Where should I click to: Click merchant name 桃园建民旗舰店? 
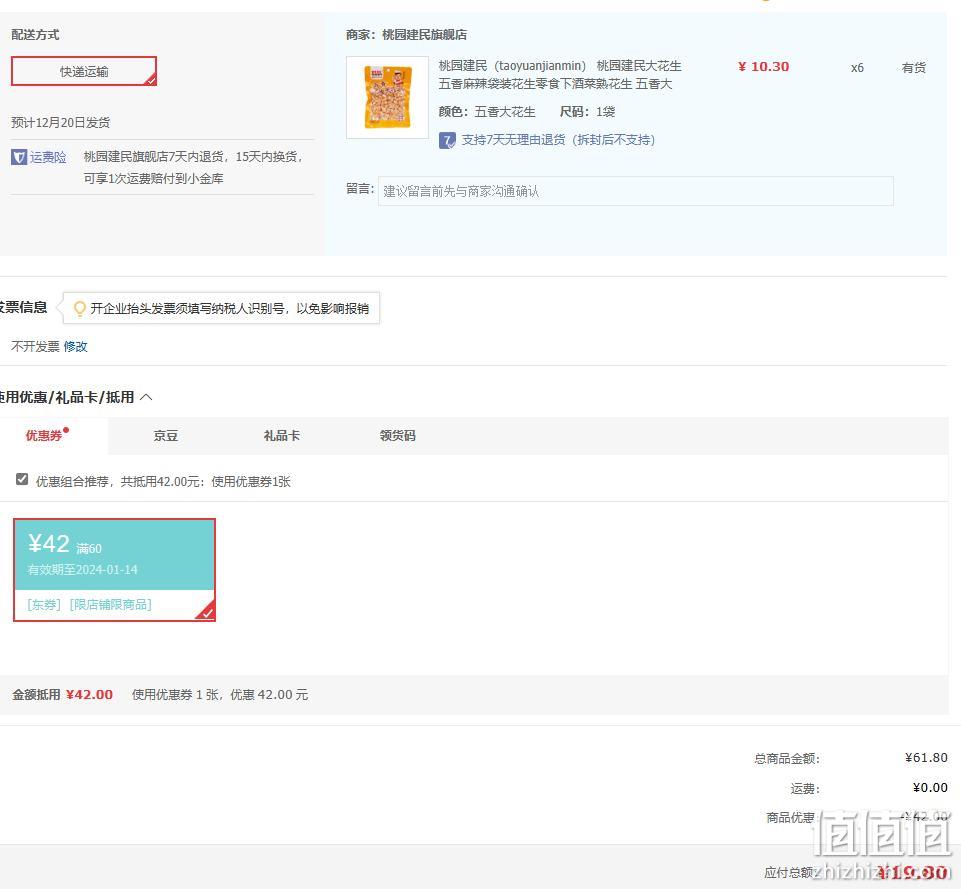pyautogui.click(x=424, y=34)
